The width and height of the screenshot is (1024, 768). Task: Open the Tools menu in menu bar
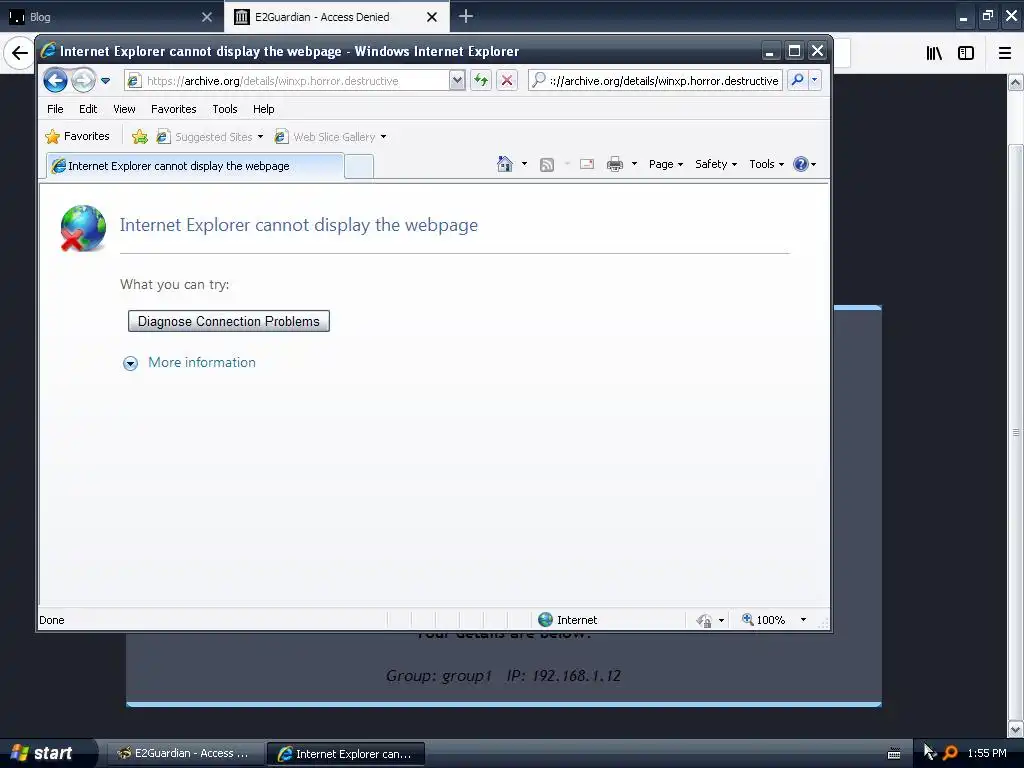(225, 109)
